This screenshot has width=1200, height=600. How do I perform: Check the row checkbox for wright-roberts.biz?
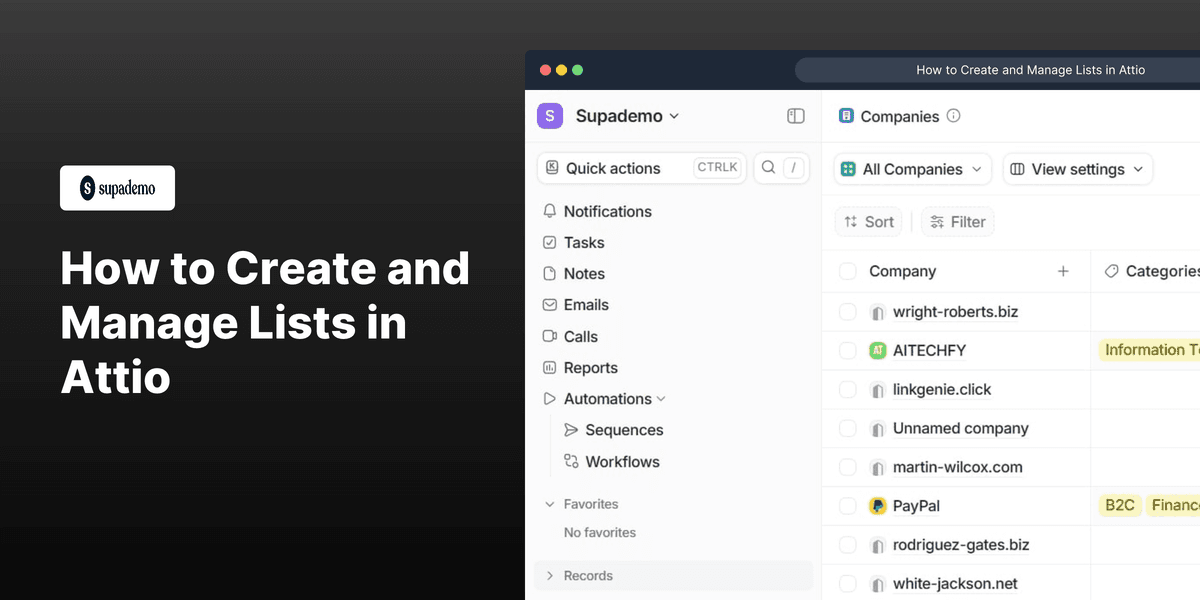(847, 311)
